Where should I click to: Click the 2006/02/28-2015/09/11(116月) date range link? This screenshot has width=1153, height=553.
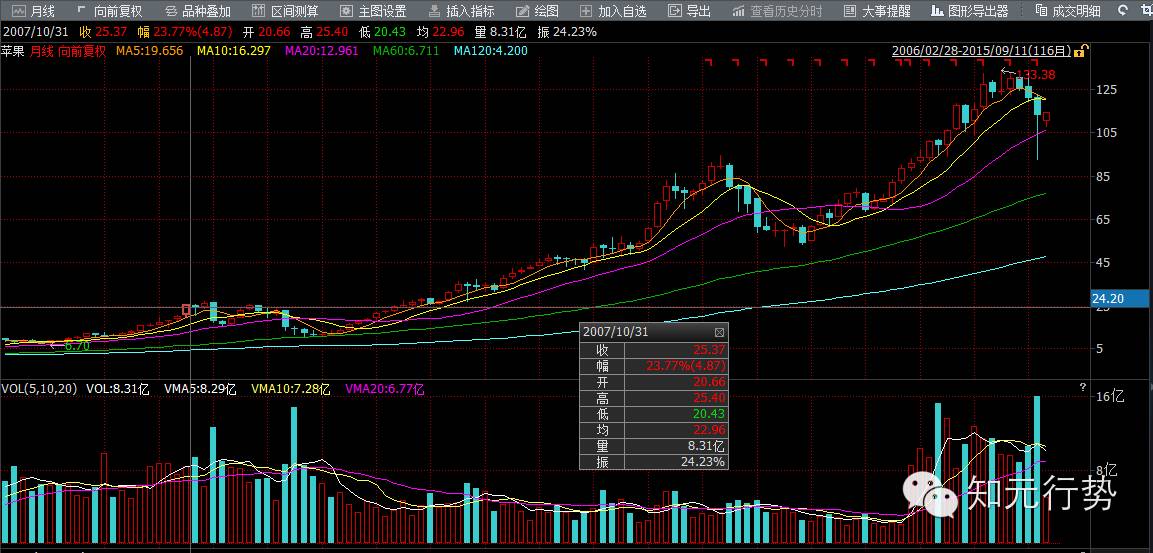click(x=982, y=51)
